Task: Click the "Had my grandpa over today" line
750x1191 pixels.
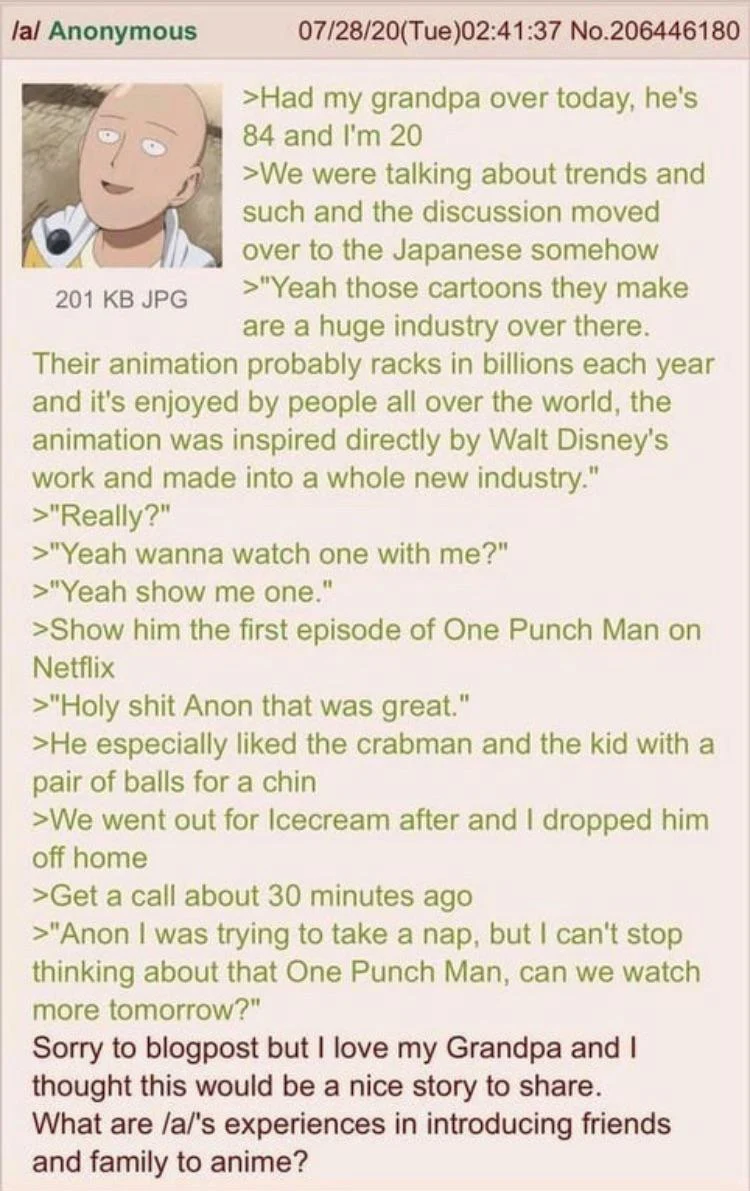Action: (470, 98)
